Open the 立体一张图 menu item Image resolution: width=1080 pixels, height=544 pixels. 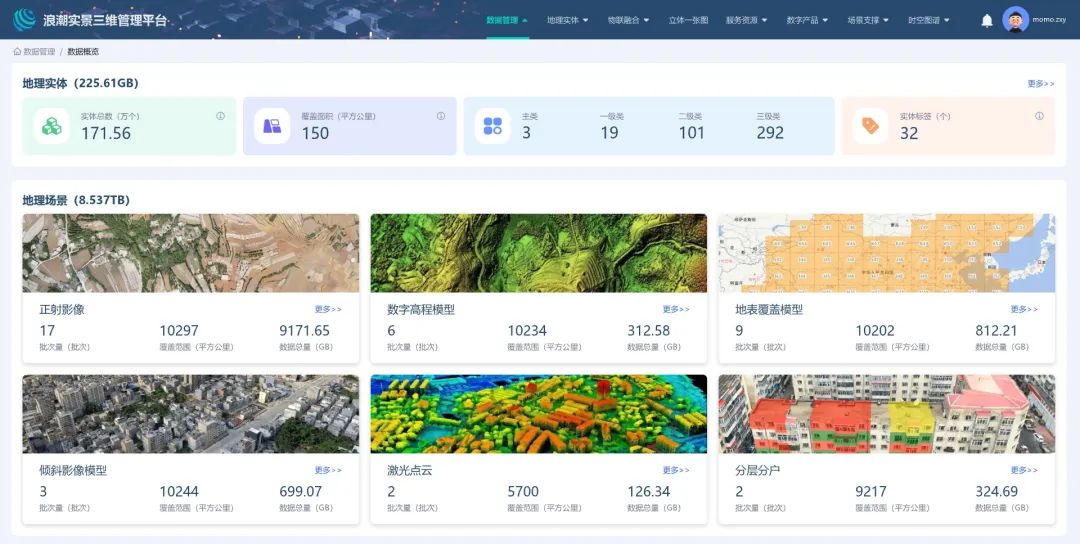[688, 20]
